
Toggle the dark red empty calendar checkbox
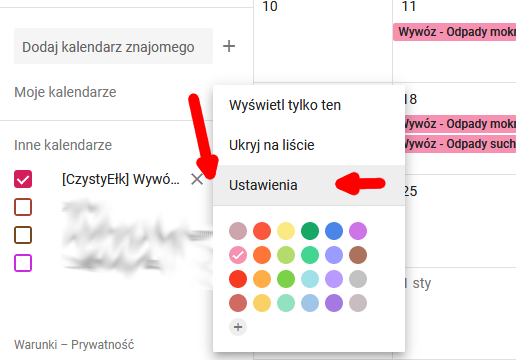pyautogui.click(x=23, y=207)
